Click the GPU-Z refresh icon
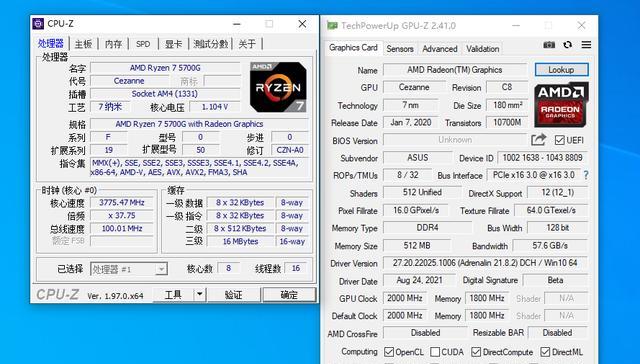This screenshot has height=364, width=640. 568,44
